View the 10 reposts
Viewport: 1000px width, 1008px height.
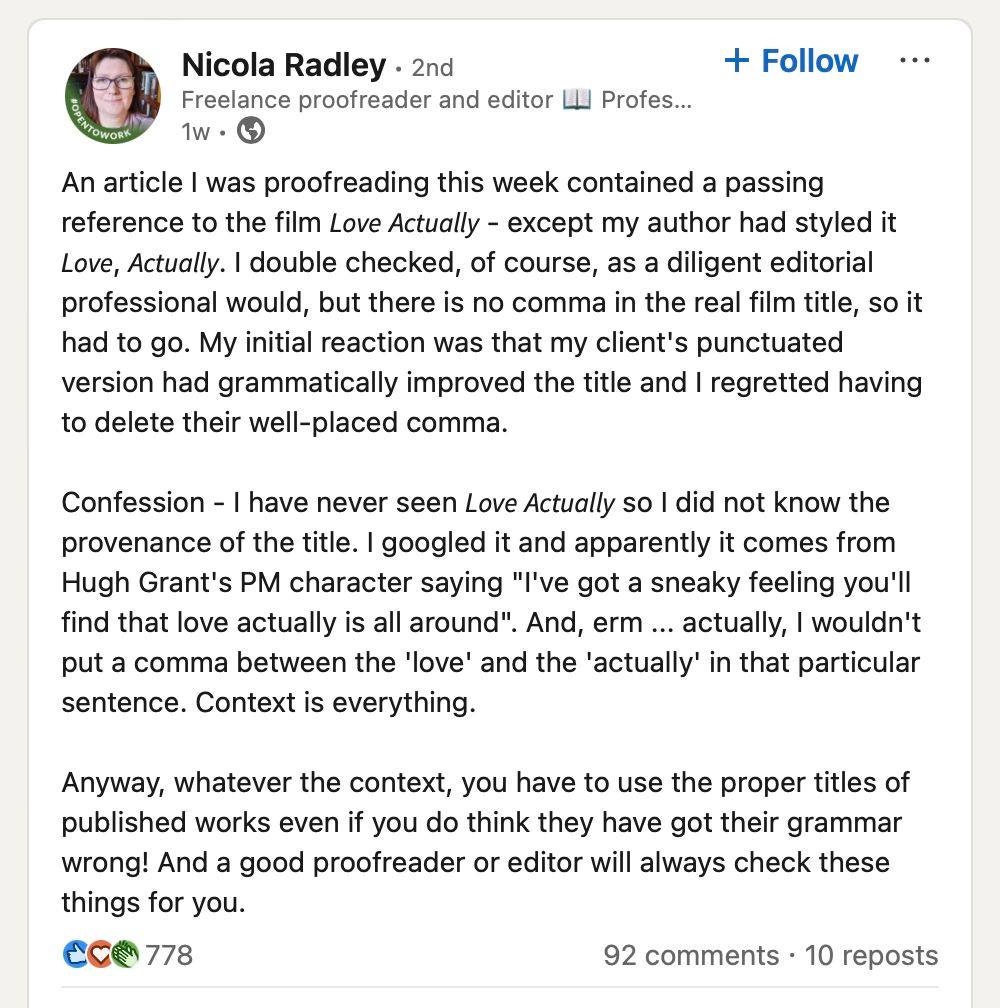coord(871,955)
